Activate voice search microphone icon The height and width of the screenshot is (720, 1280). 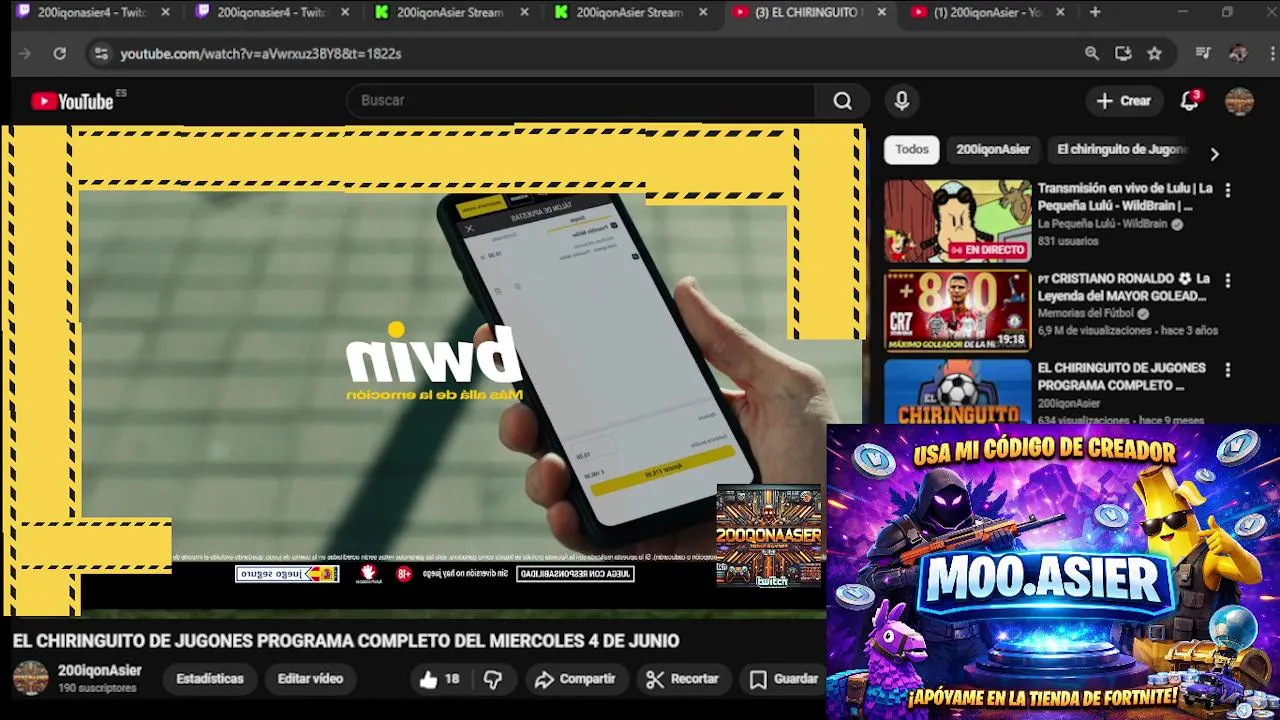click(x=902, y=101)
